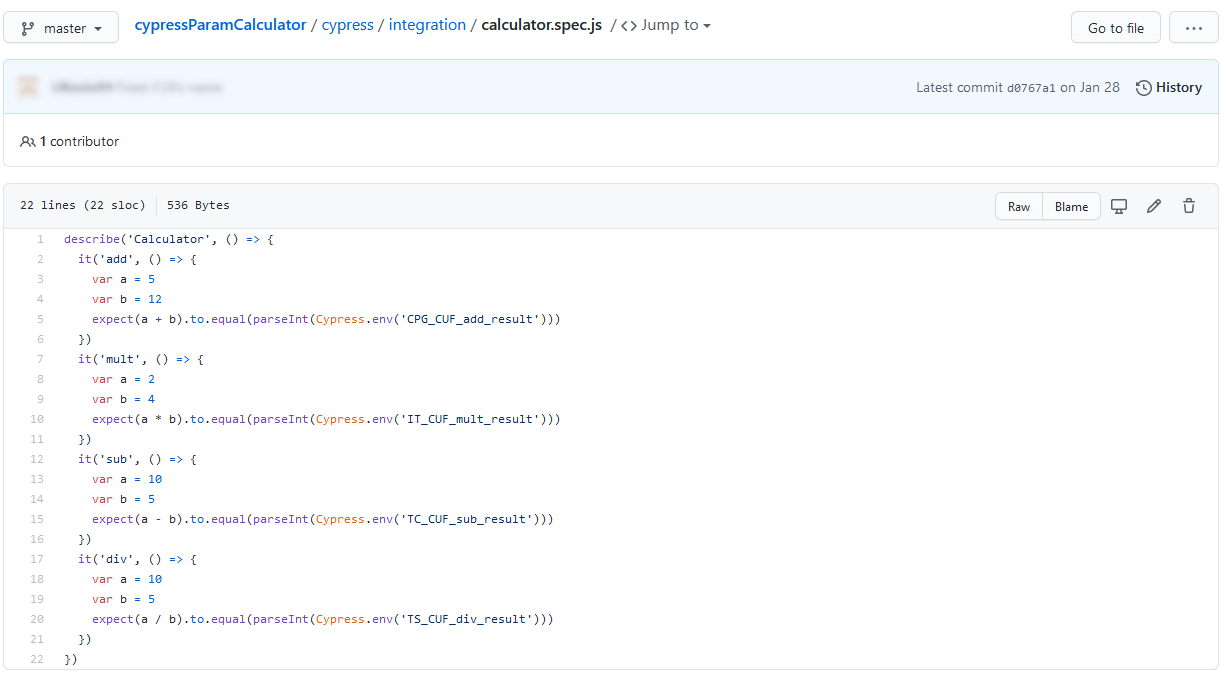1226x677 pixels.
Task: Expand the Jump to dropdown
Action: coord(666,25)
